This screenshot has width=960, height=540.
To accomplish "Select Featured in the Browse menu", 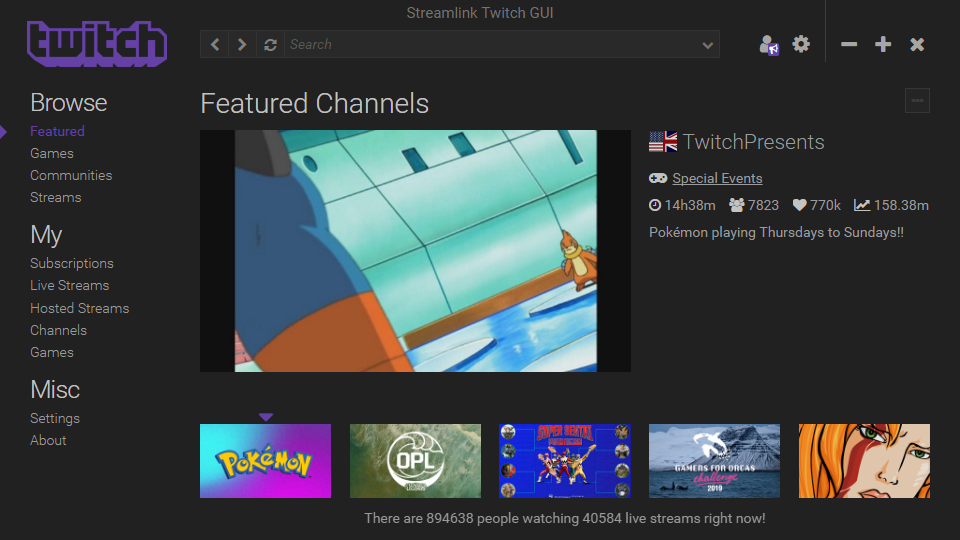I will (58, 131).
